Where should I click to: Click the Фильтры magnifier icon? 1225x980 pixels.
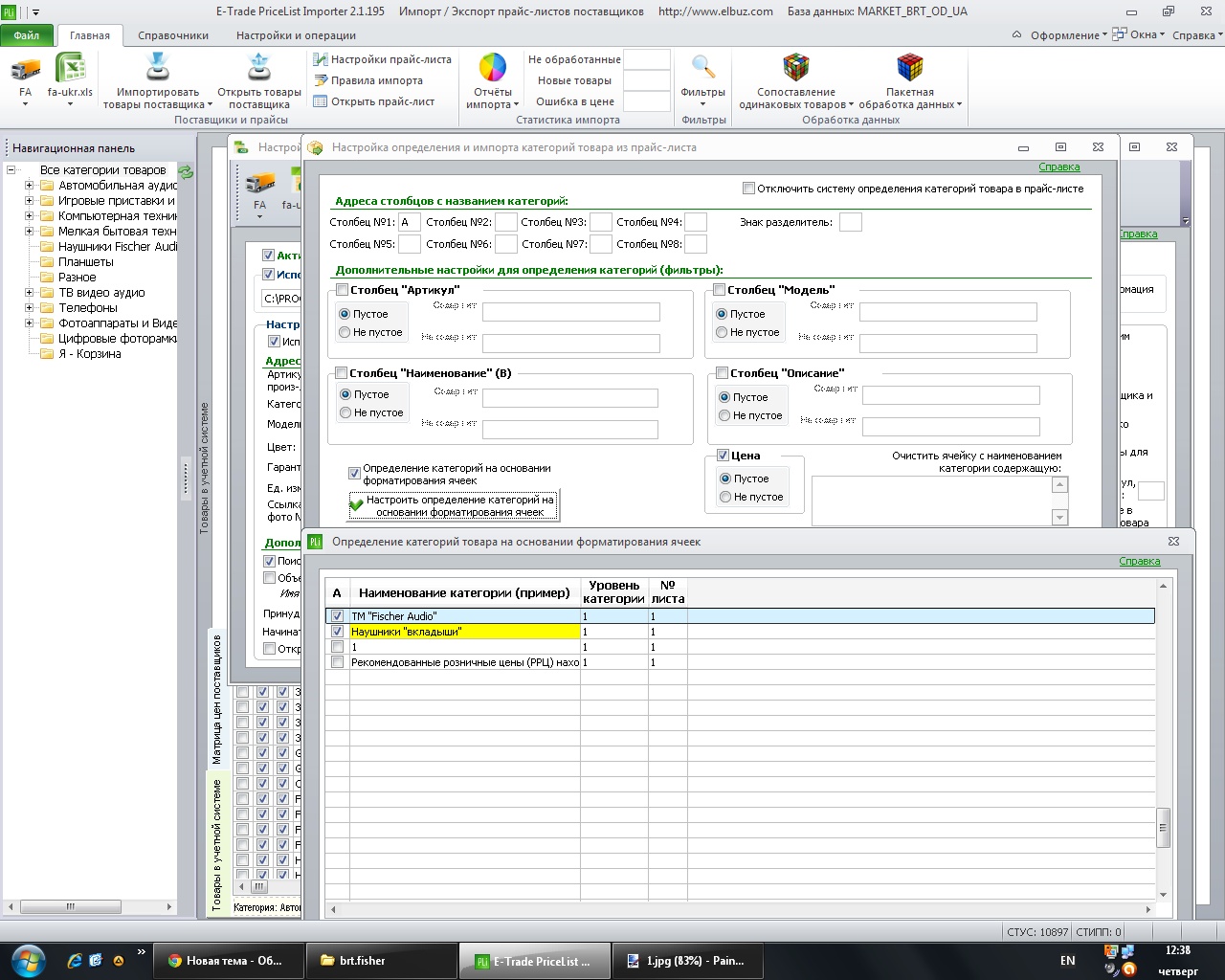pos(703,67)
